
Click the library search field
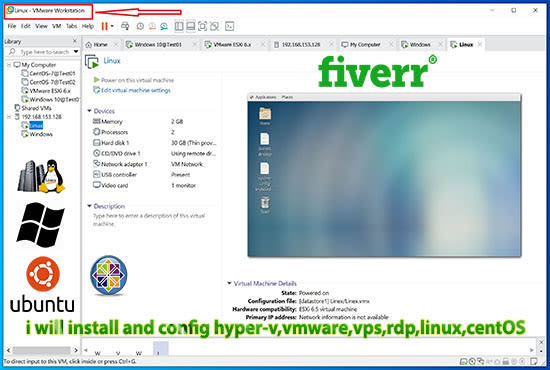pyautogui.click(x=44, y=52)
